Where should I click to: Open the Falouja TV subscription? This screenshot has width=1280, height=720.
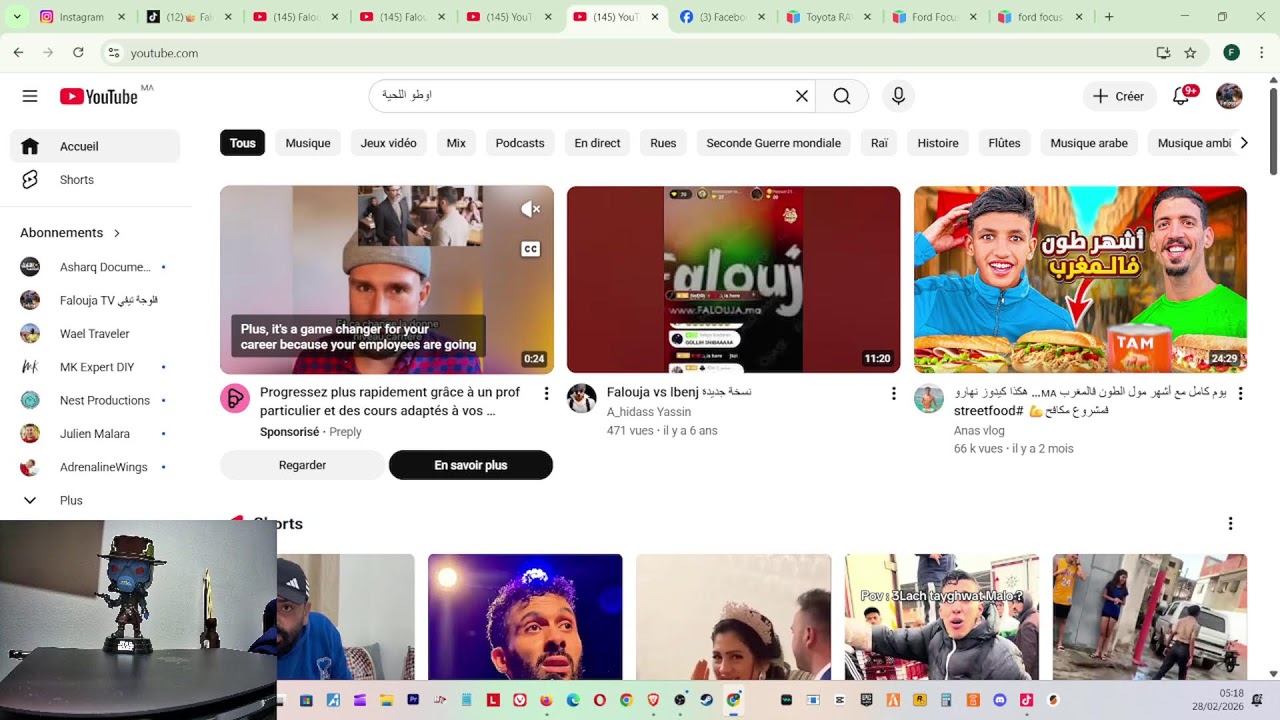[95, 300]
